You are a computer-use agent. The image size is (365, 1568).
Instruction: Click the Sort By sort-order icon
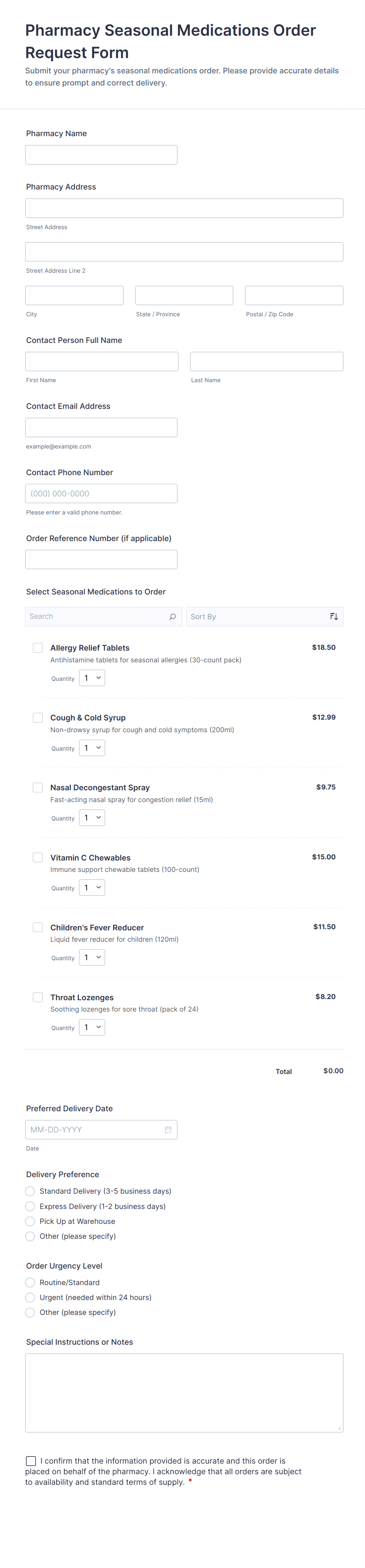click(333, 616)
